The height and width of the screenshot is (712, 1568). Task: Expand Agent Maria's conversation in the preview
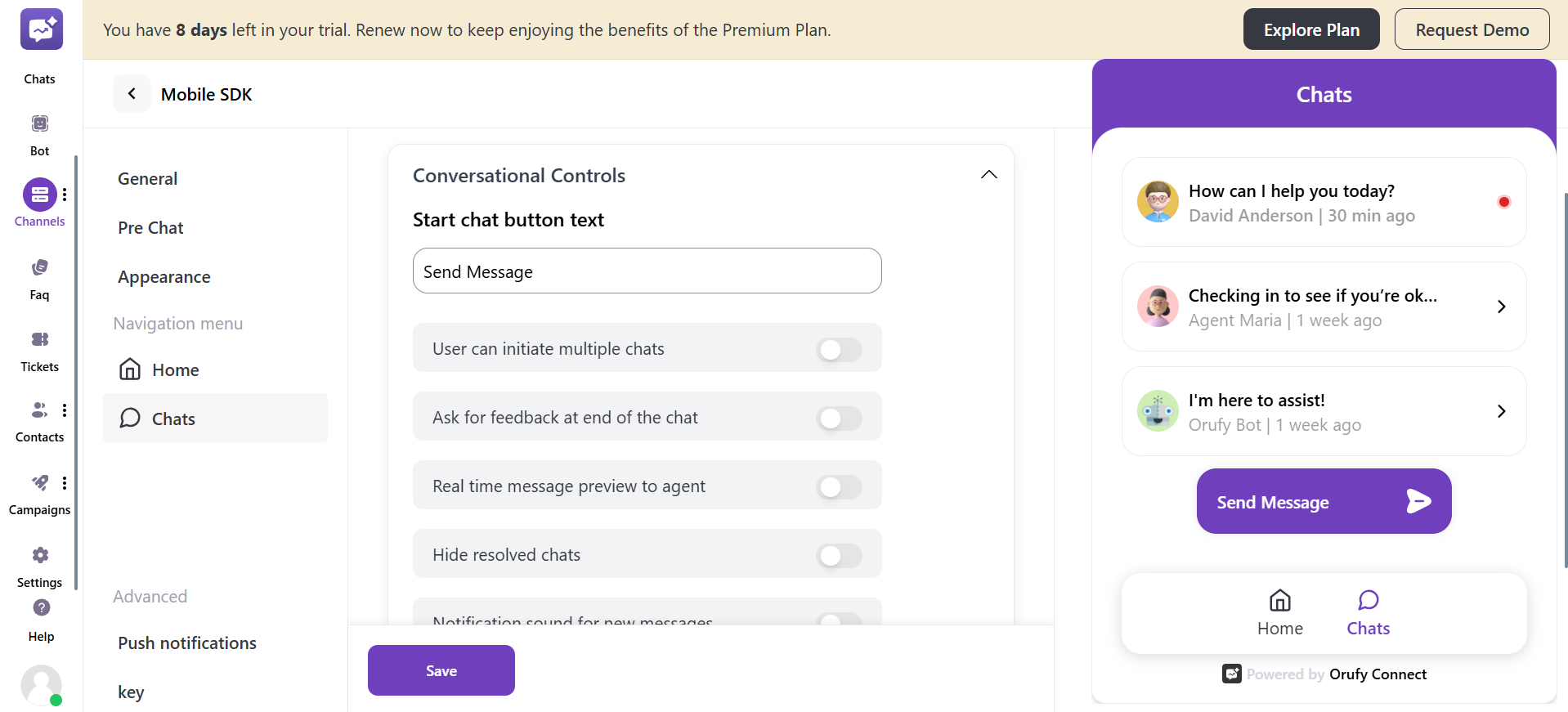click(x=1501, y=307)
